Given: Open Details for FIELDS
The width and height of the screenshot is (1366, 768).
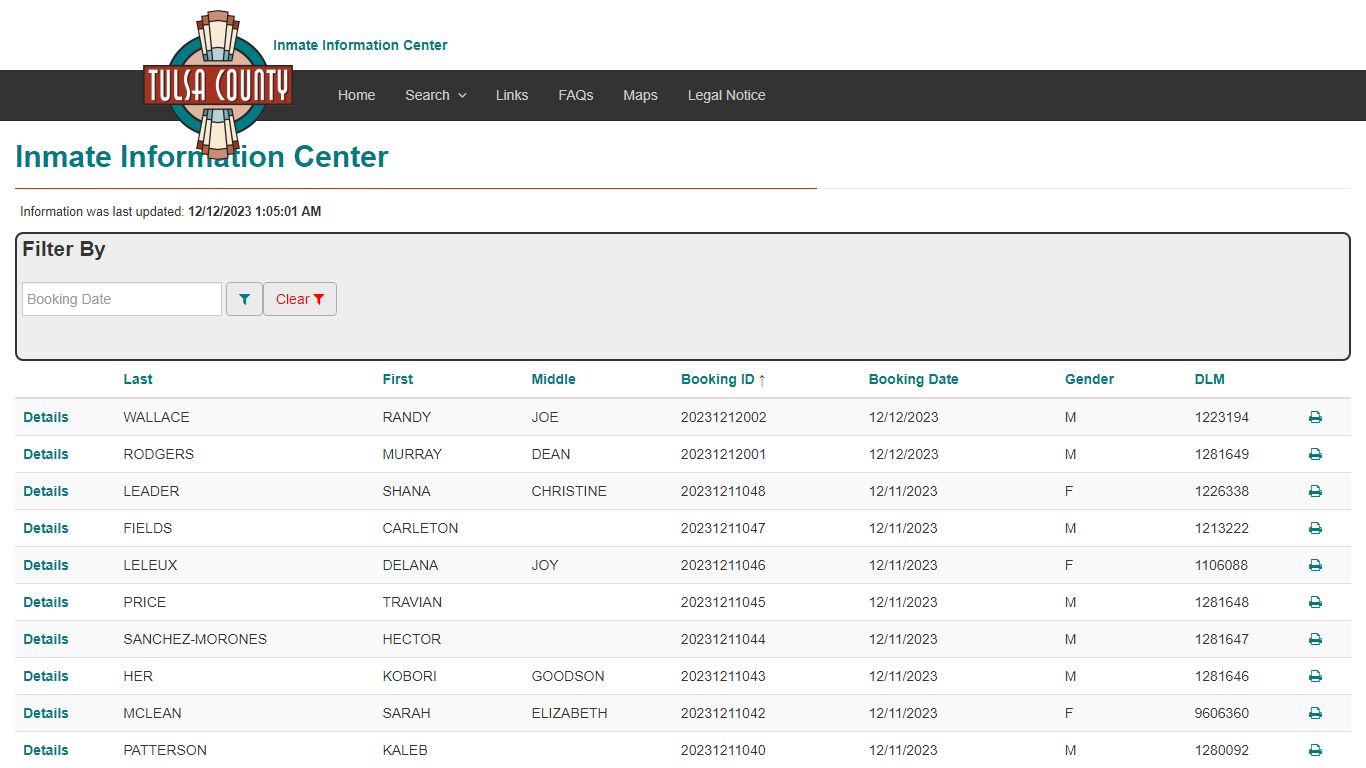Looking at the screenshot, I should click(x=46, y=528).
